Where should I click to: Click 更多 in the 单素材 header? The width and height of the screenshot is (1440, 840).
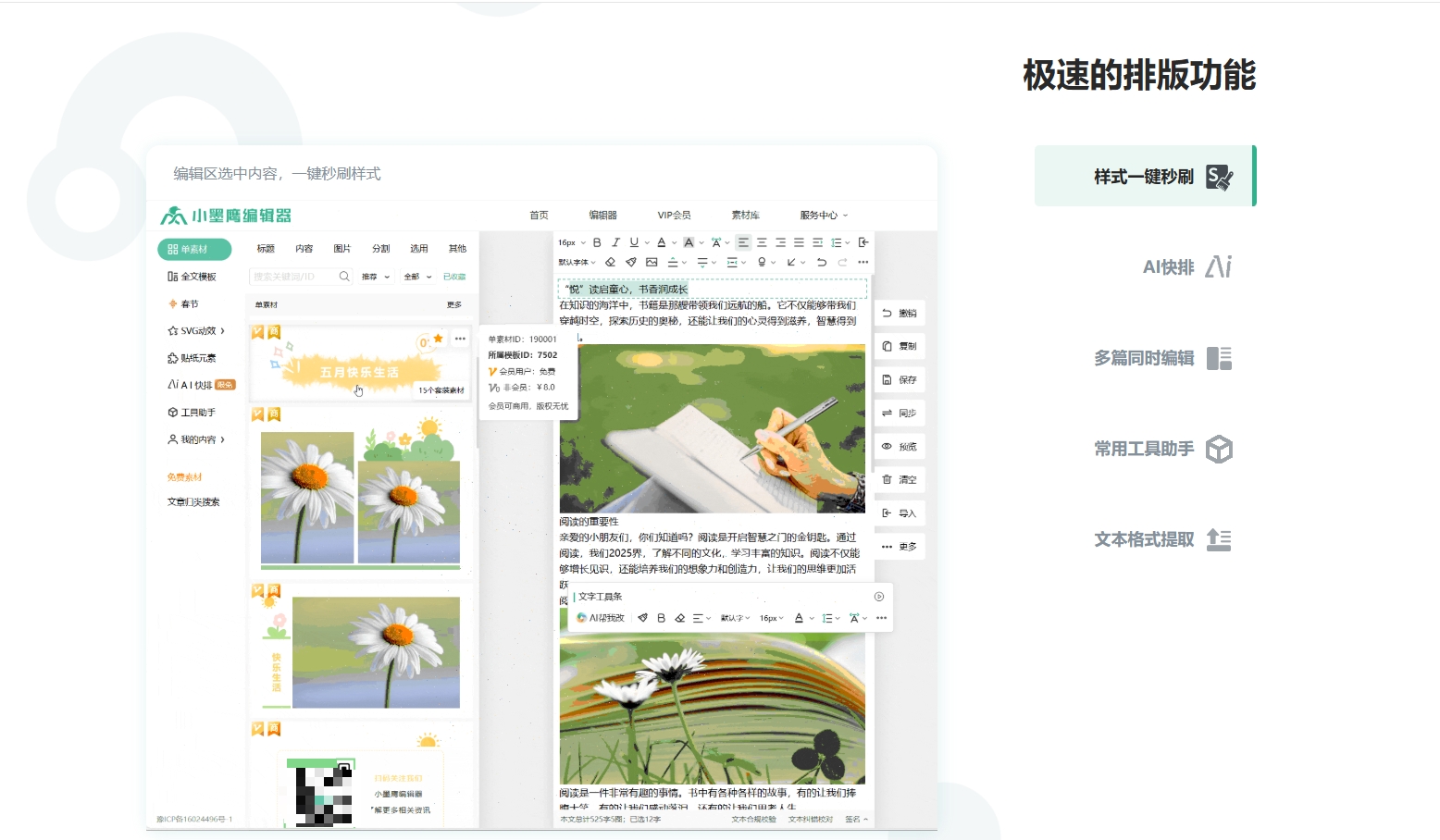pos(453,304)
